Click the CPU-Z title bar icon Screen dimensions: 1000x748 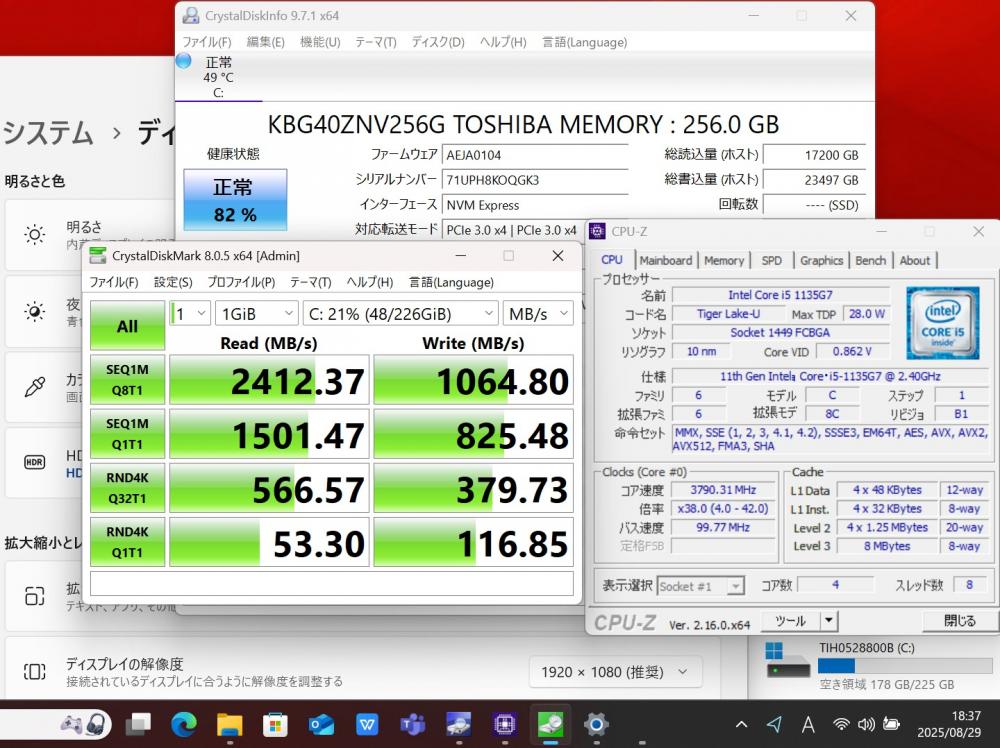[x=597, y=231]
